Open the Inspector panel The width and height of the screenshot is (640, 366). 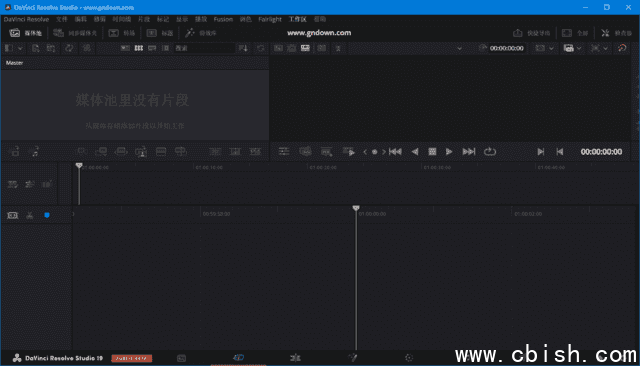pos(616,33)
